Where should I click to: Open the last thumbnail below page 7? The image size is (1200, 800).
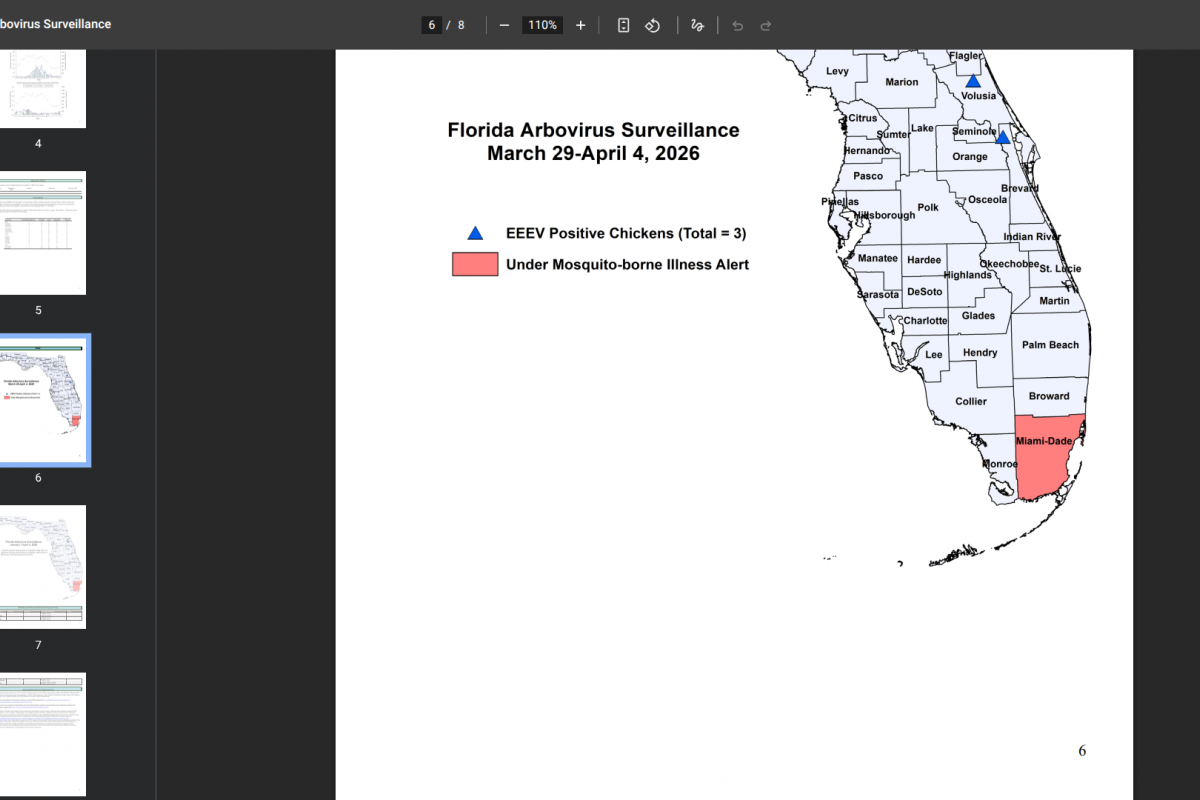tap(40, 734)
